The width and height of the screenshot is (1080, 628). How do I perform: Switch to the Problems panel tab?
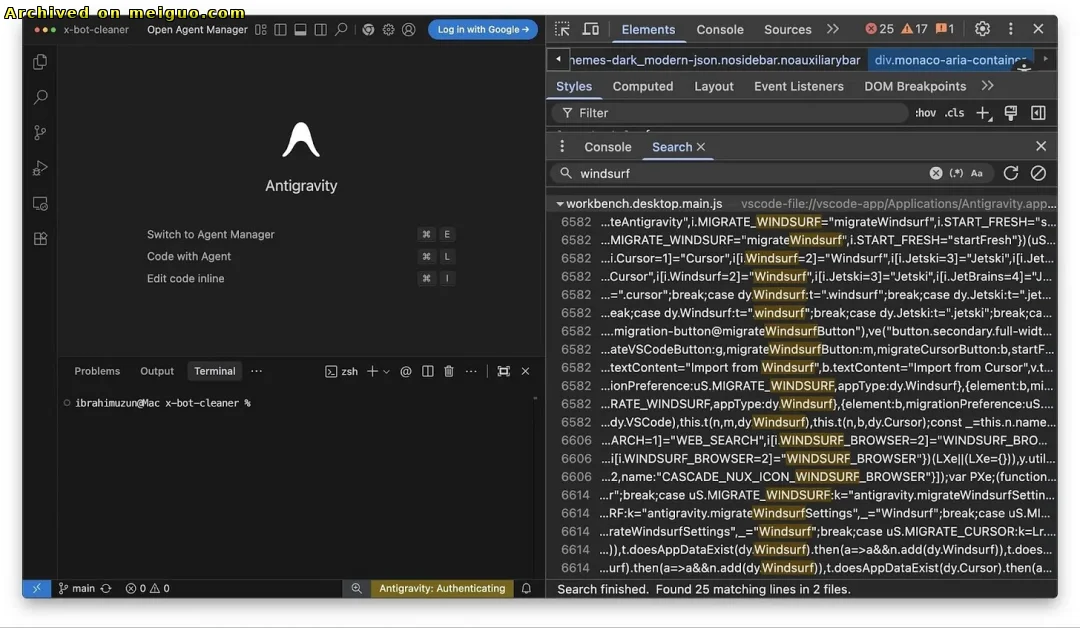pyautogui.click(x=97, y=371)
